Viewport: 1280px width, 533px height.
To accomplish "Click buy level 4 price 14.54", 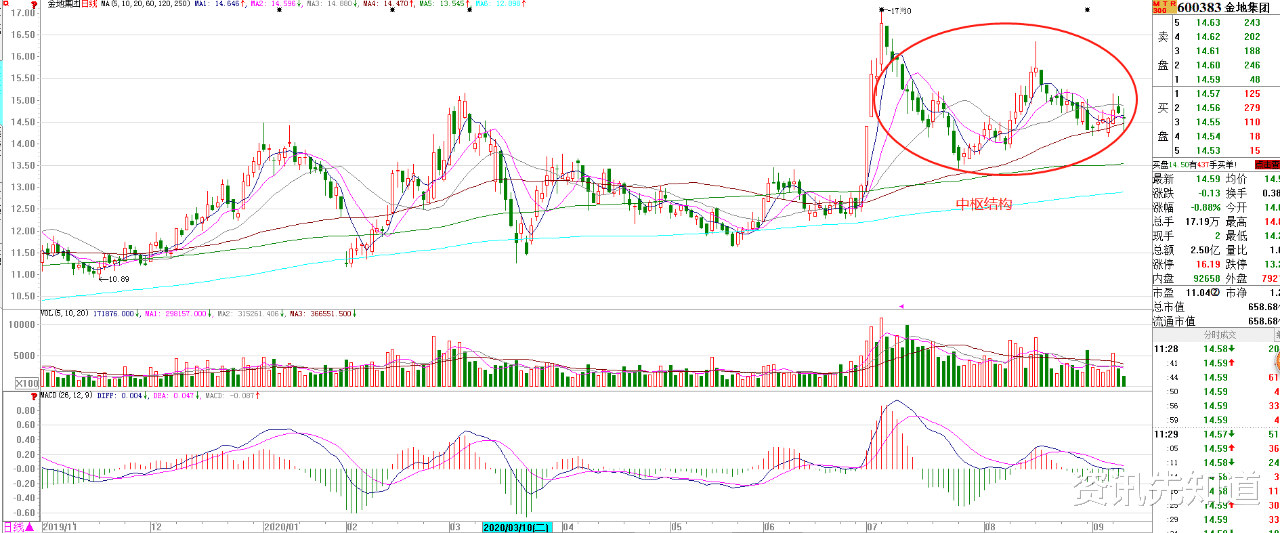I will pyautogui.click(x=1206, y=136).
